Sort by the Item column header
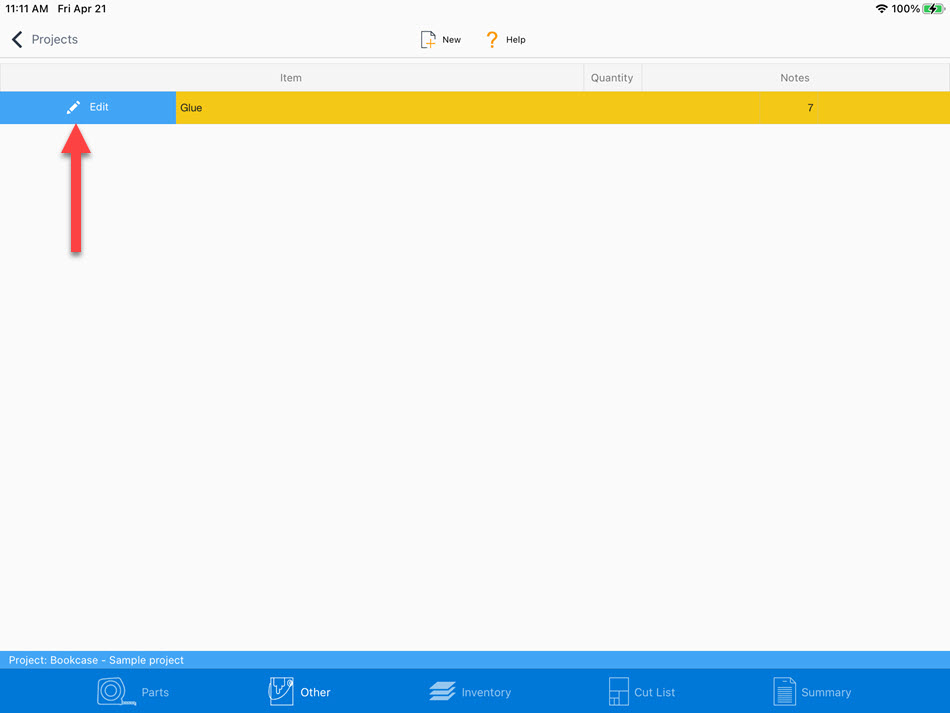The height and width of the screenshot is (713, 950). (x=291, y=78)
